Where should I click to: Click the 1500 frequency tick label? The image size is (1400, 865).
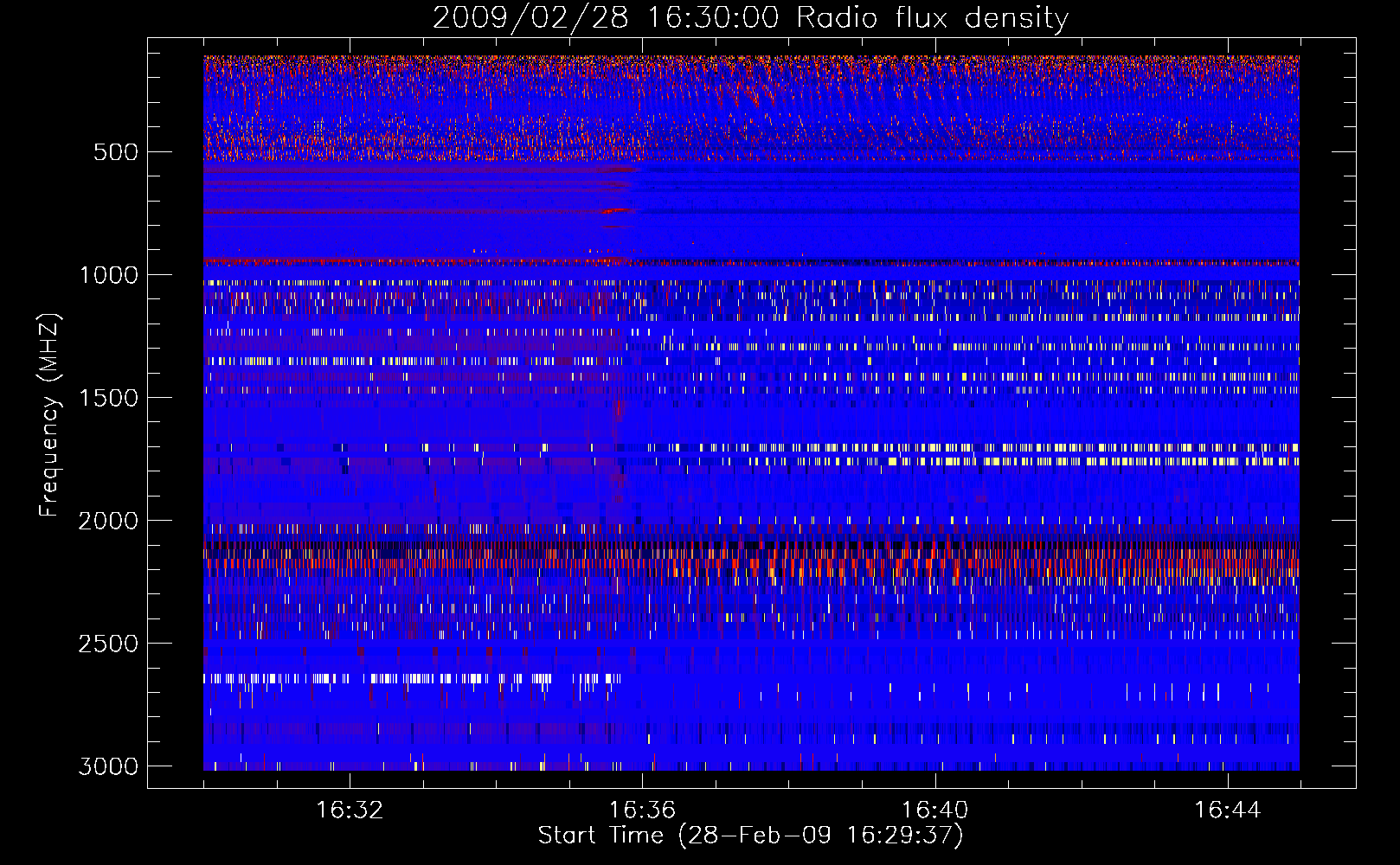point(108,398)
